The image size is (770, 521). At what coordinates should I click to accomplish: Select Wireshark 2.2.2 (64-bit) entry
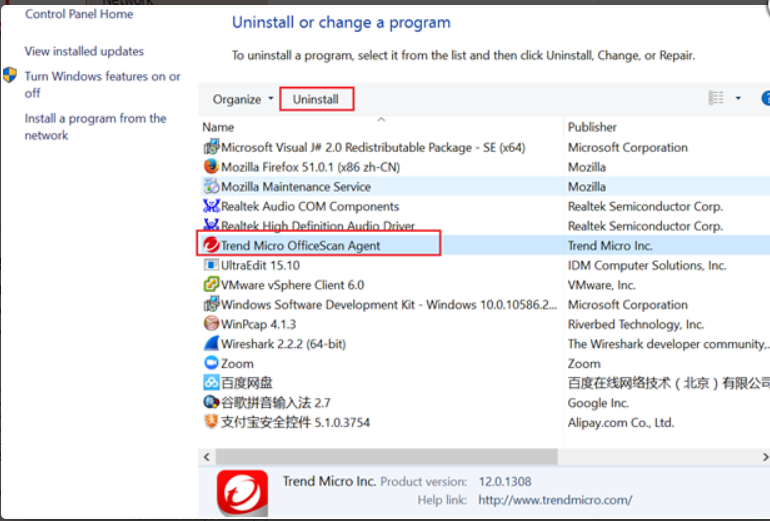(x=283, y=344)
